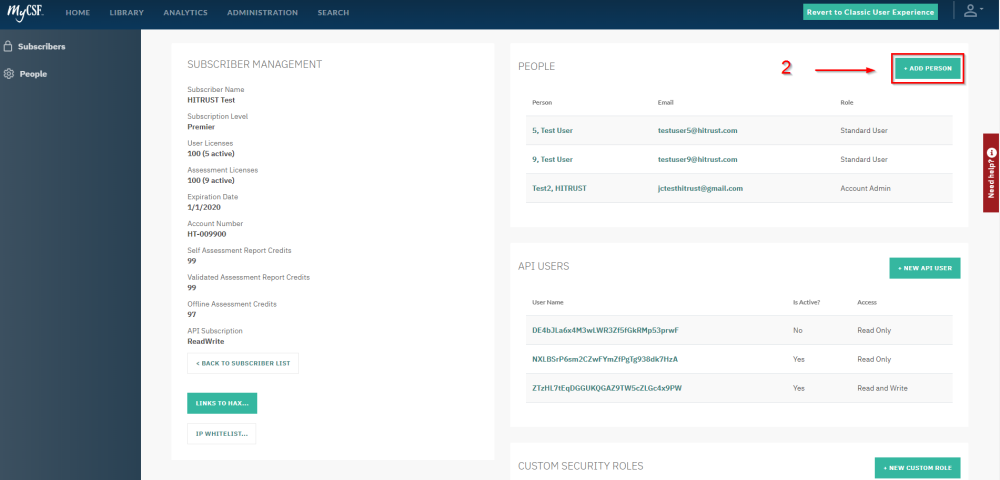The image size is (1000, 480).
Task: Select People in the sidebar
Action: (33, 74)
